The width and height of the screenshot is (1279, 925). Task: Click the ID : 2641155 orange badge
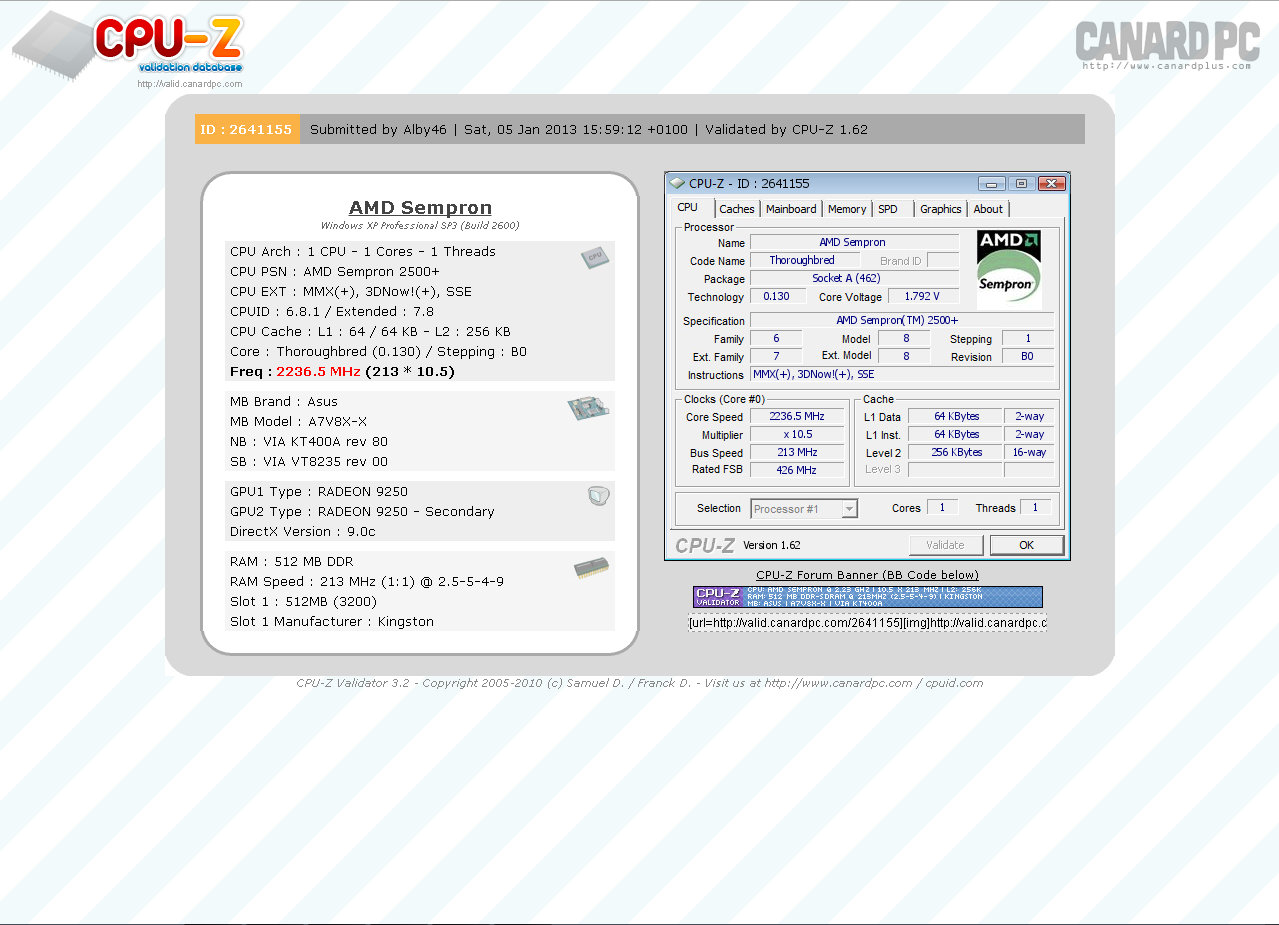[247, 129]
